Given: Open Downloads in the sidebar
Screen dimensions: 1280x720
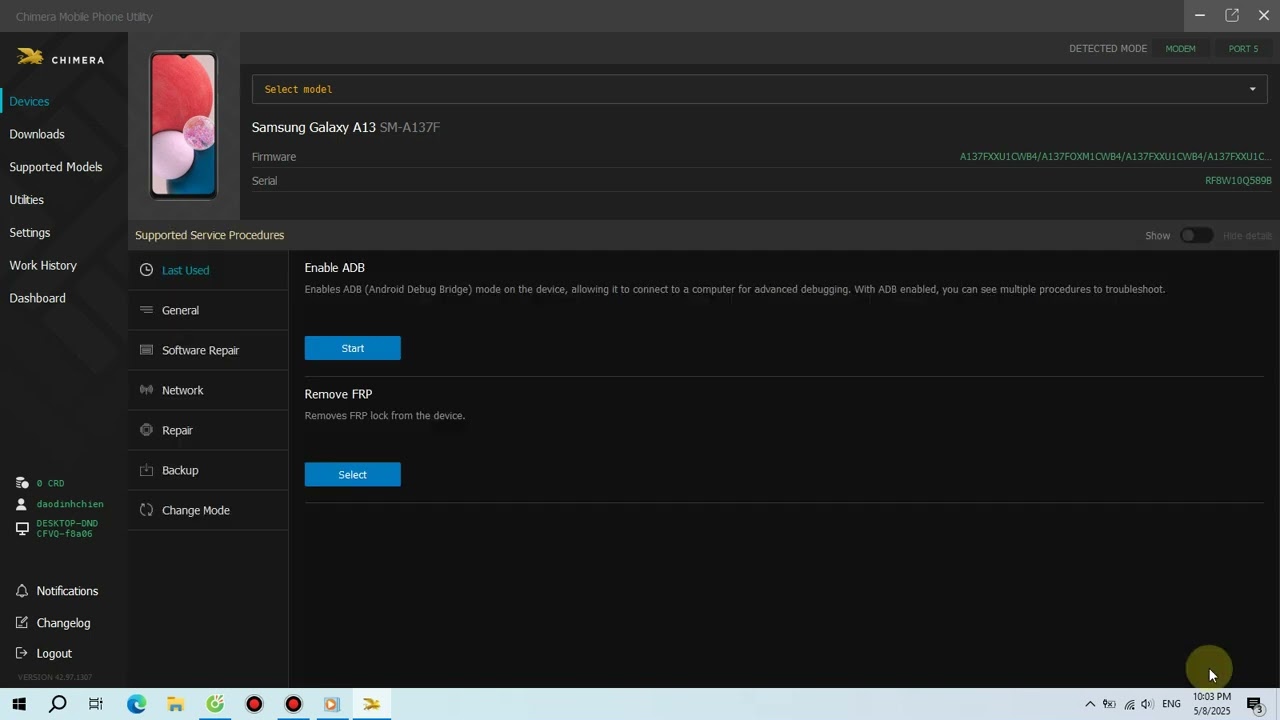Looking at the screenshot, I should coord(37,134).
